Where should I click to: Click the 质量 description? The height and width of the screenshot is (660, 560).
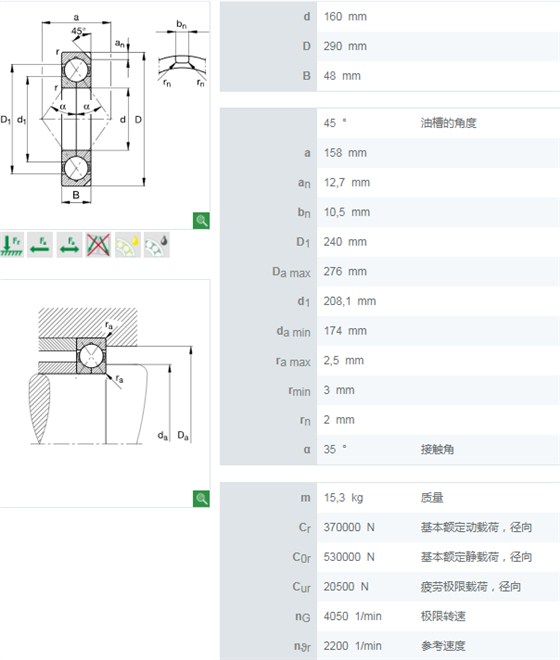[432, 498]
